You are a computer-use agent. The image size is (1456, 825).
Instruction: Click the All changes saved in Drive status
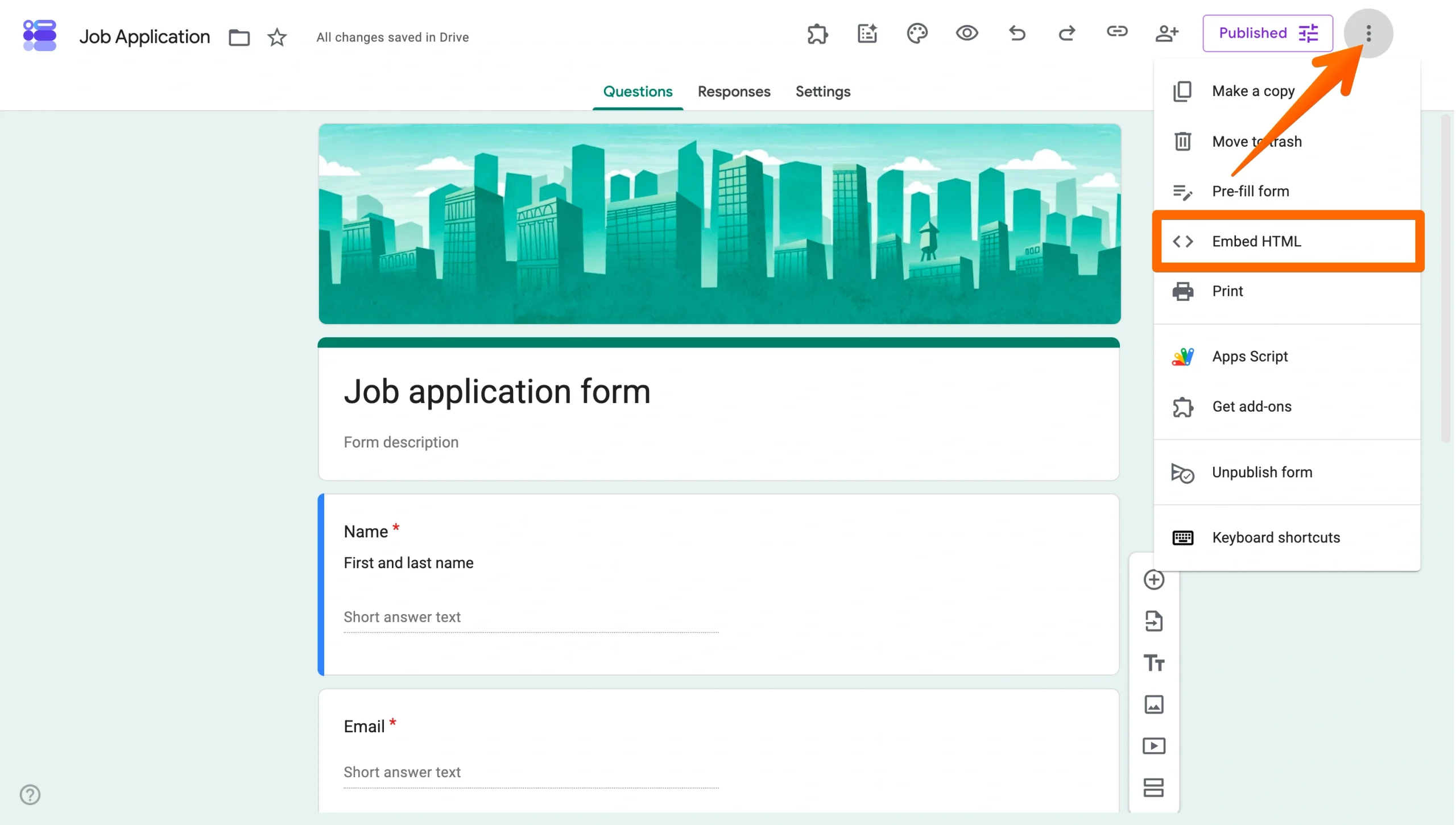(392, 38)
